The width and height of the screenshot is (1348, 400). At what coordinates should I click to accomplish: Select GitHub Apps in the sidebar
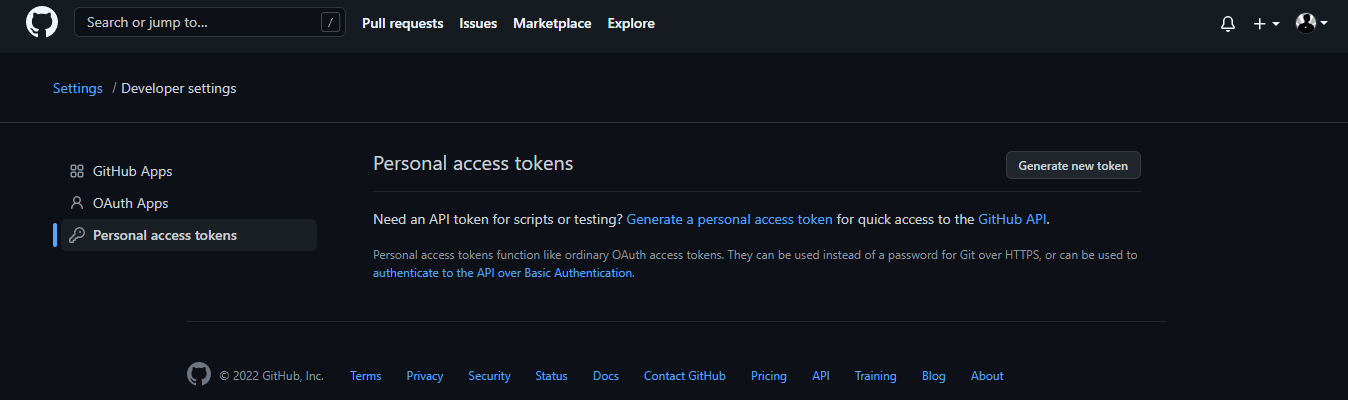point(189,171)
